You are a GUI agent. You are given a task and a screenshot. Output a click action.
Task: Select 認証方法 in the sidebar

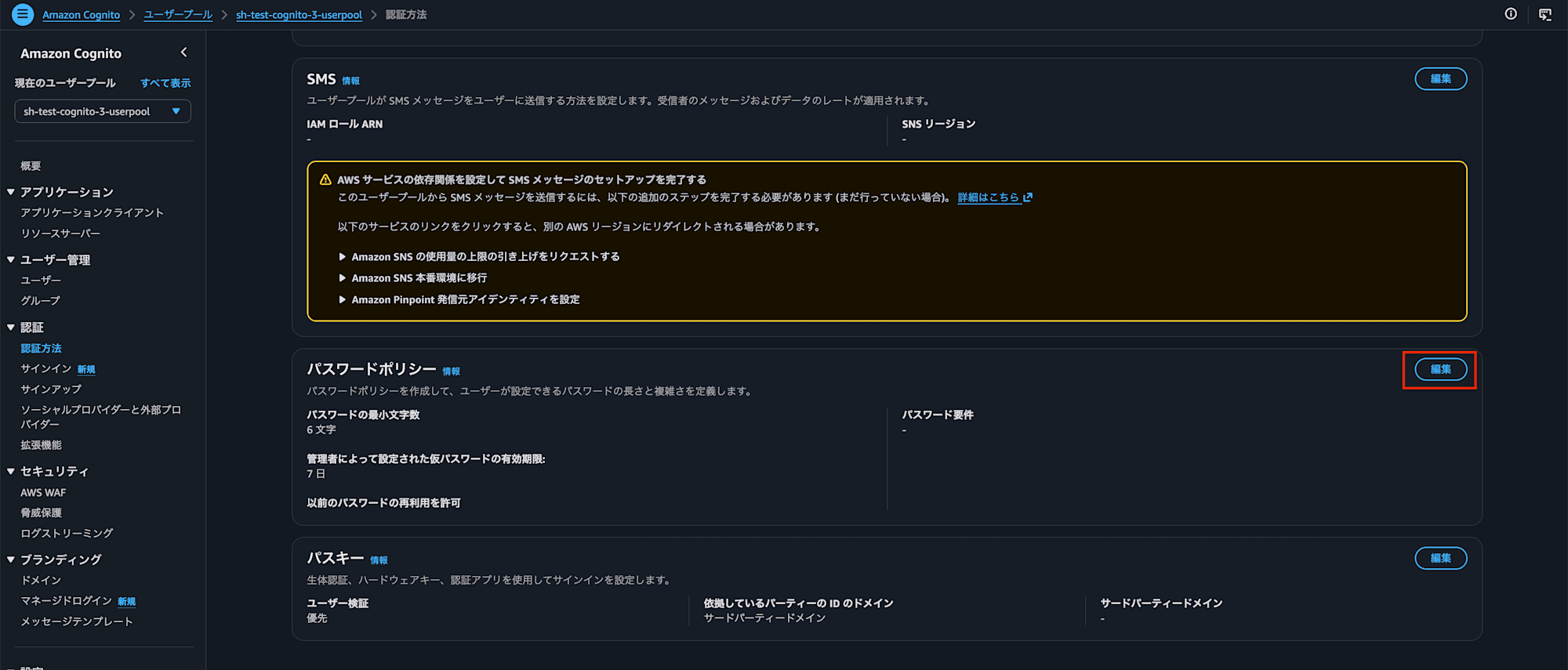click(x=41, y=348)
